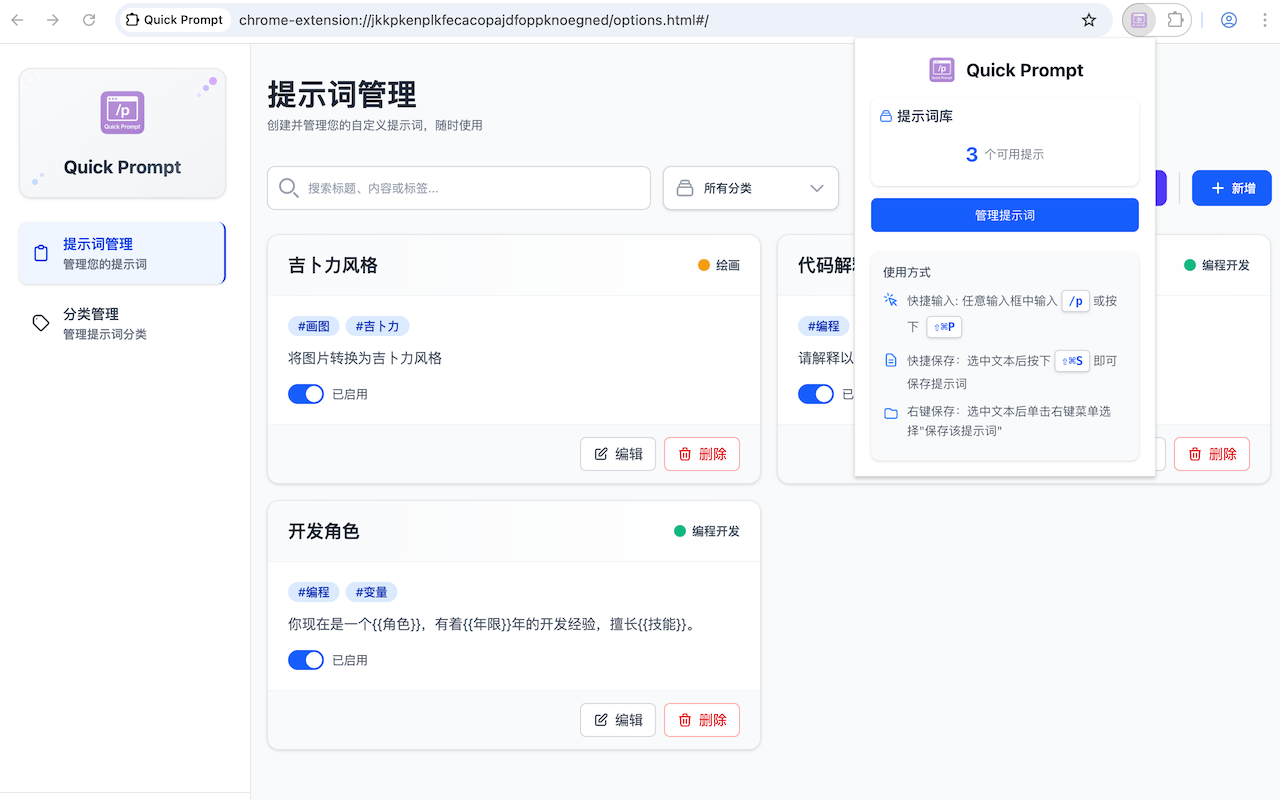The width and height of the screenshot is (1280, 800).
Task: Click the orange dot next to 绘画 category
Action: click(704, 264)
